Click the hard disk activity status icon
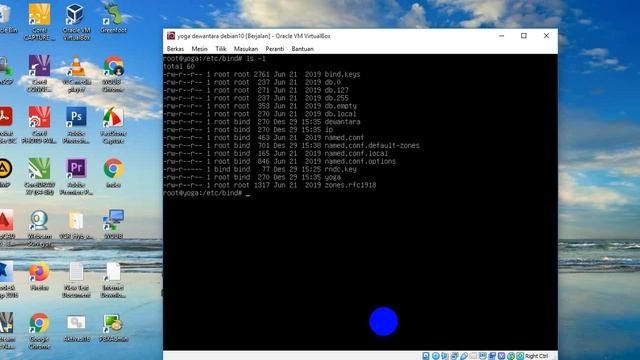Image resolution: width=640 pixels, height=360 pixels. (426, 356)
